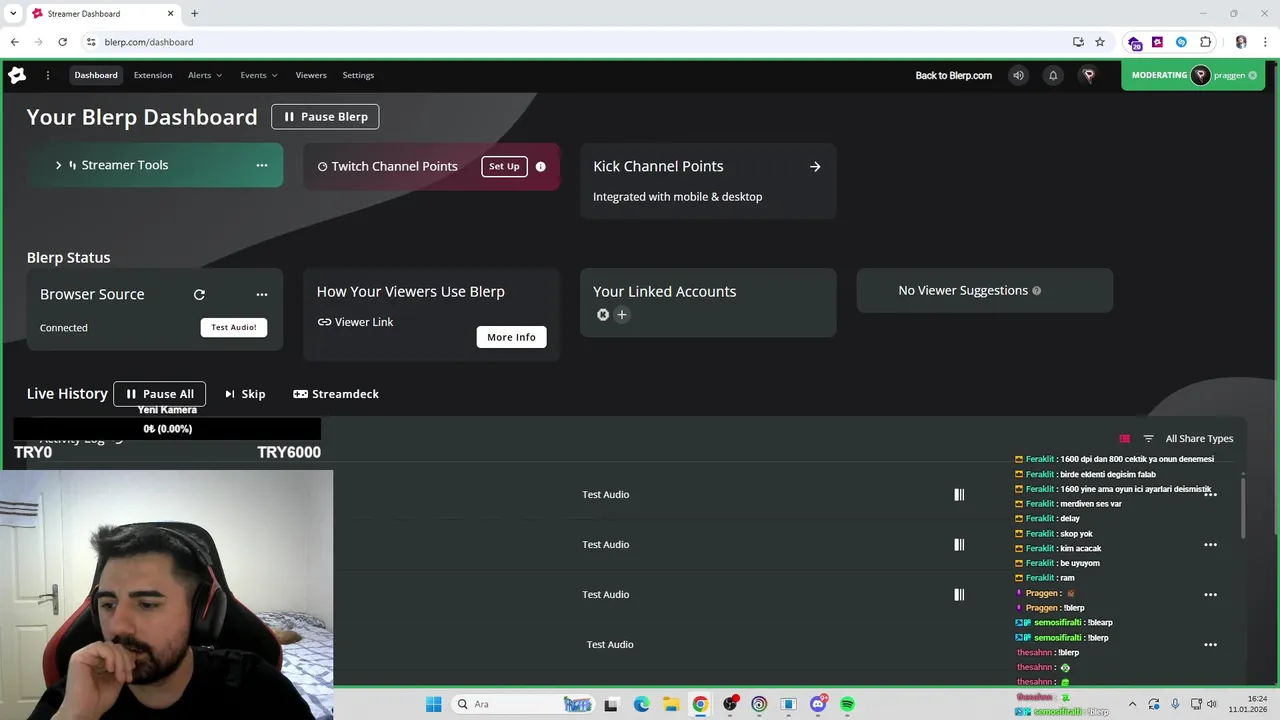Click the volume speaker icon in header
The image size is (1280, 720).
1018,75
